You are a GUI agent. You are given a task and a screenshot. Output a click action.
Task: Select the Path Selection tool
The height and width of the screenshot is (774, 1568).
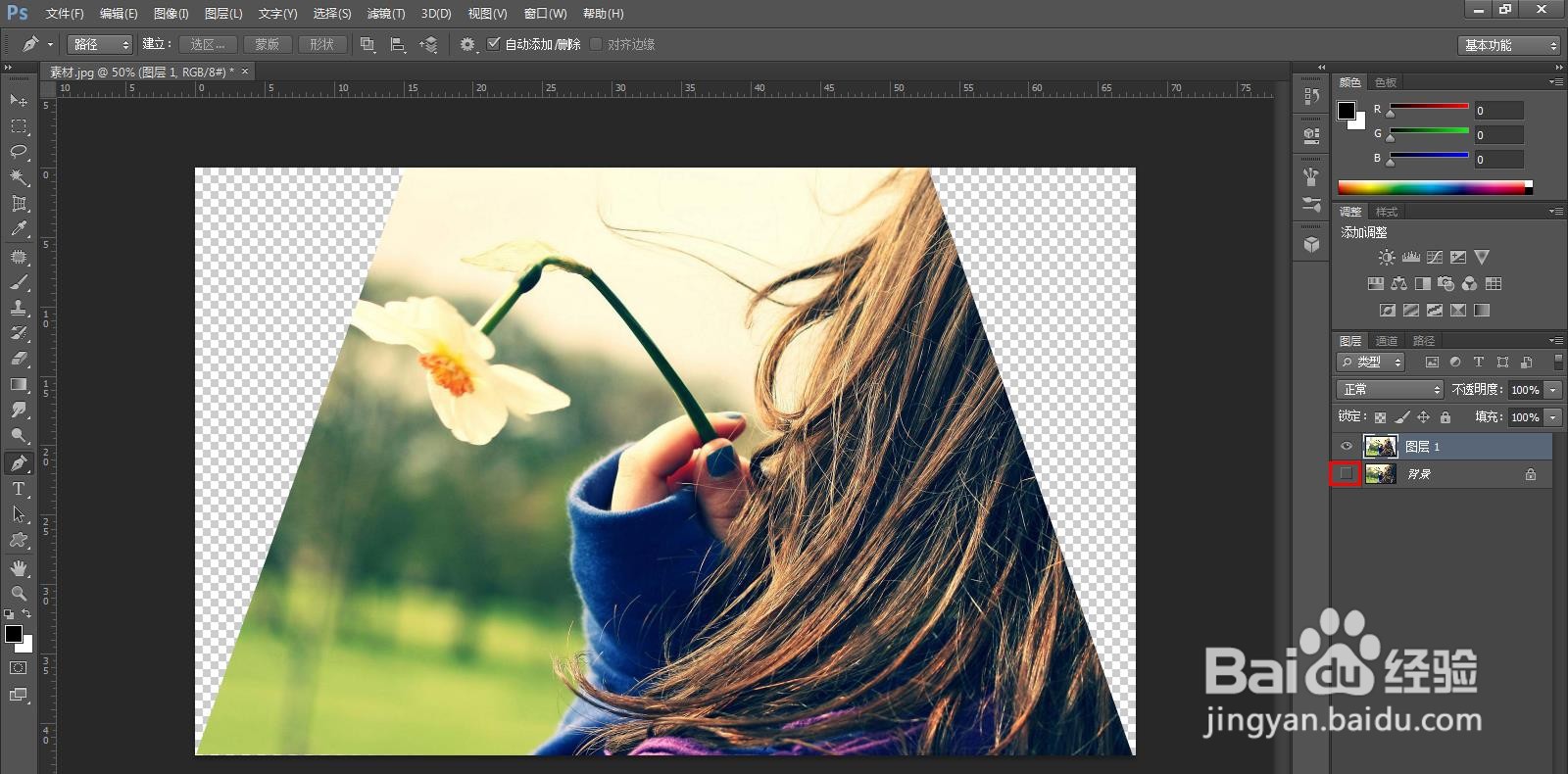point(19,514)
